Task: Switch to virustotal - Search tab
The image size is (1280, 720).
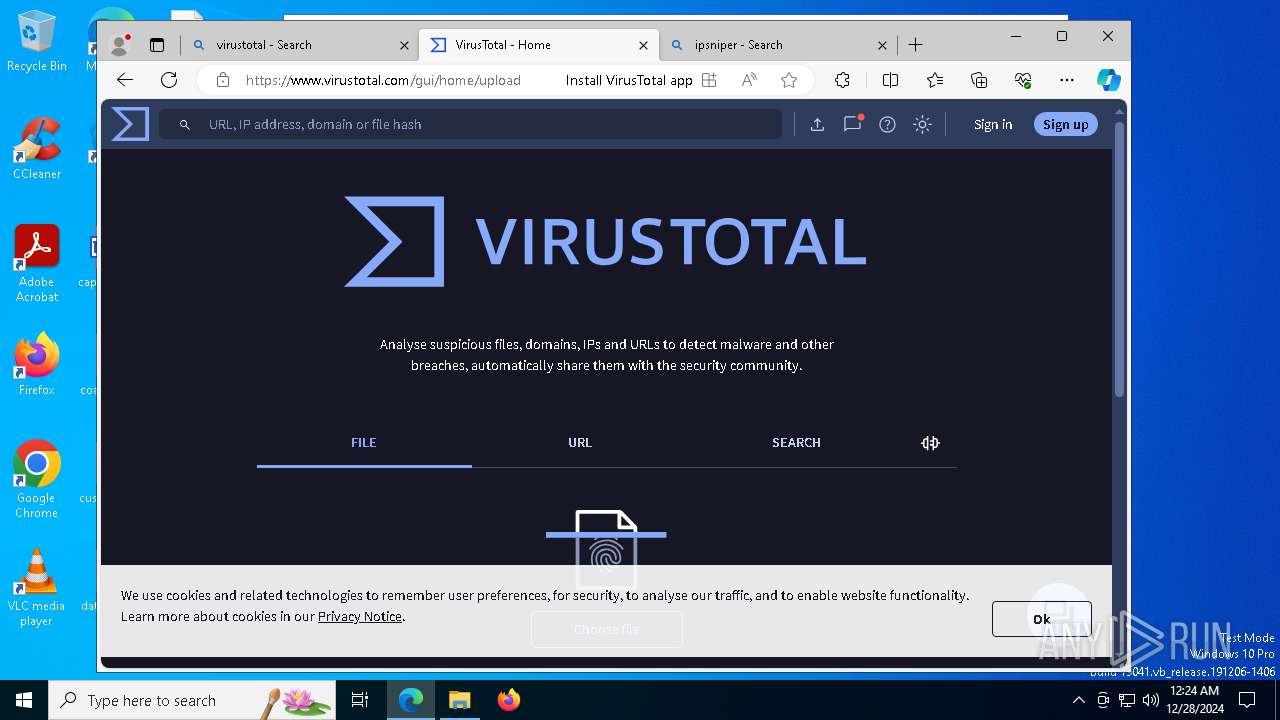Action: click(x=302, y=44)
